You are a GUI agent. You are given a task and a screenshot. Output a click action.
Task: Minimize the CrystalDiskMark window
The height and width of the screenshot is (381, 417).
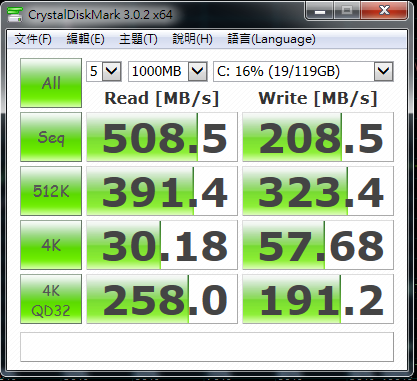319,11
